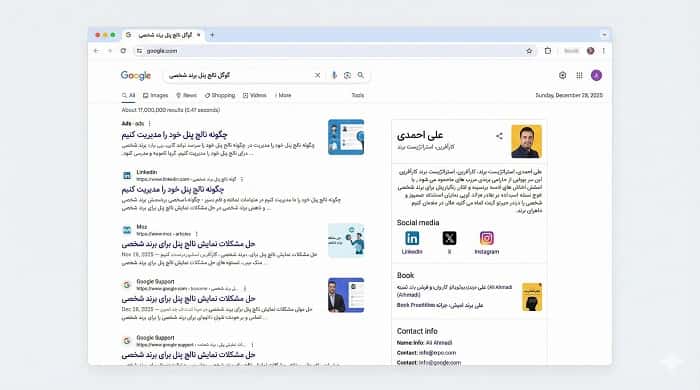700x390 pixels.
Task: Share the knowledge panel with the share icon
Action: pyautogui.click(x=499, y=136)
